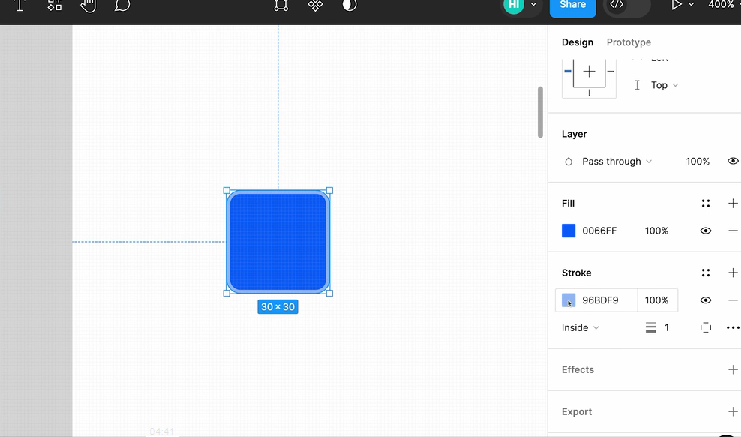Add an export setting with Export plus

733,411
